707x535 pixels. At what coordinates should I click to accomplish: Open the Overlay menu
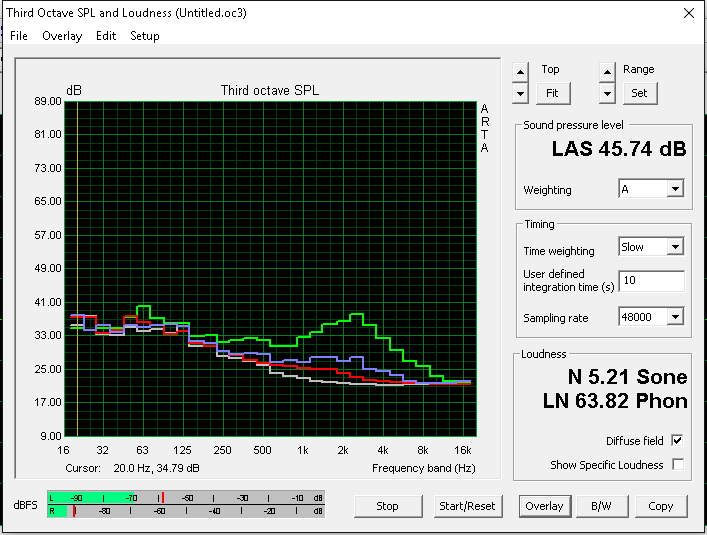click(62, 36)
